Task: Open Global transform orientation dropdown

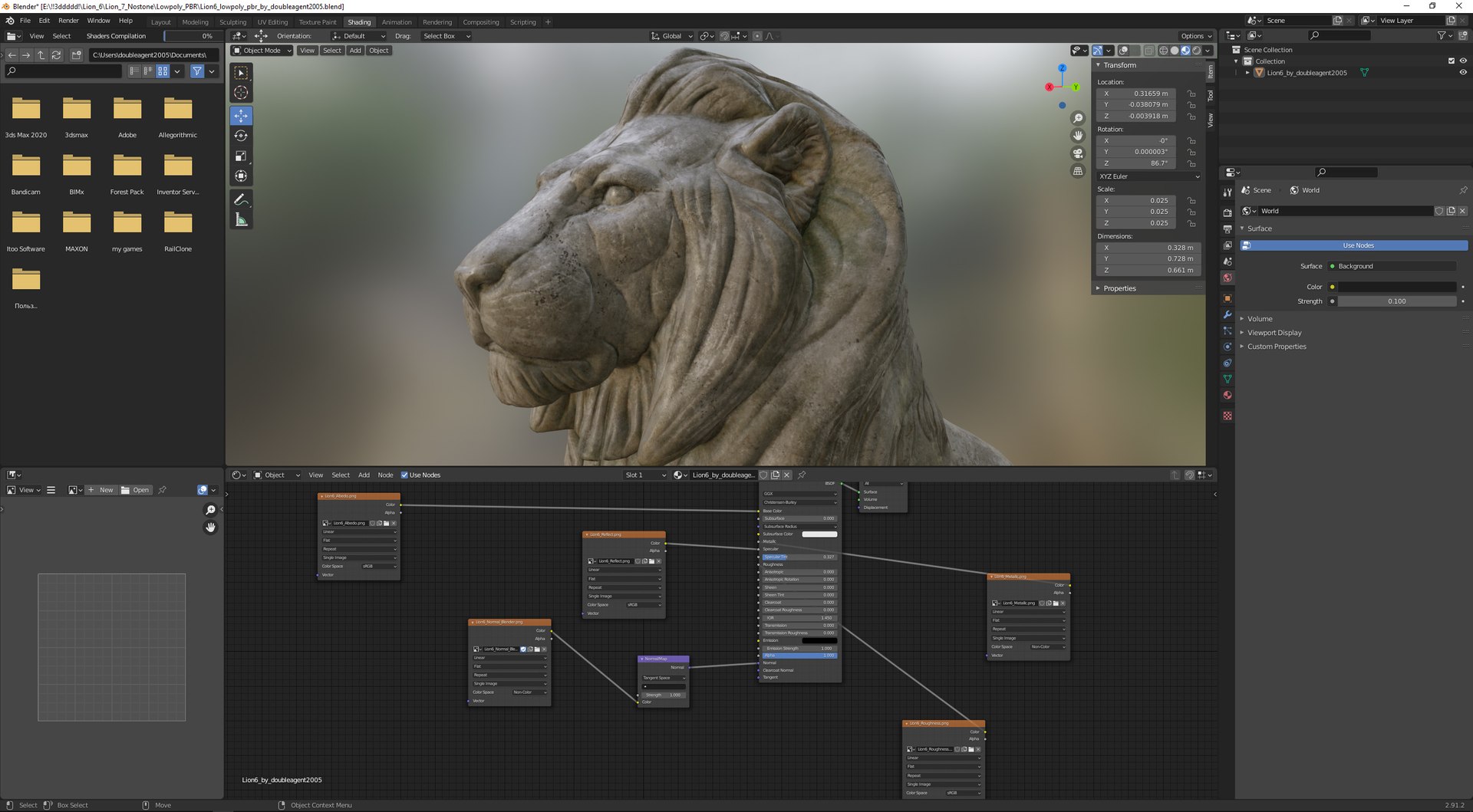Action: pos(671,36)
